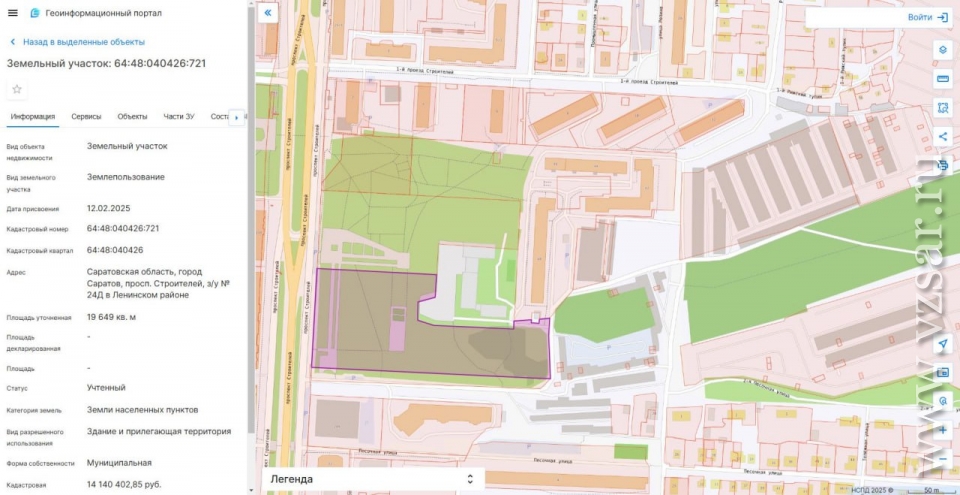The height and width of the screenshot is (495, 960).
Task: Zoom in the map with plus
Action: click(x=943, y=430)
